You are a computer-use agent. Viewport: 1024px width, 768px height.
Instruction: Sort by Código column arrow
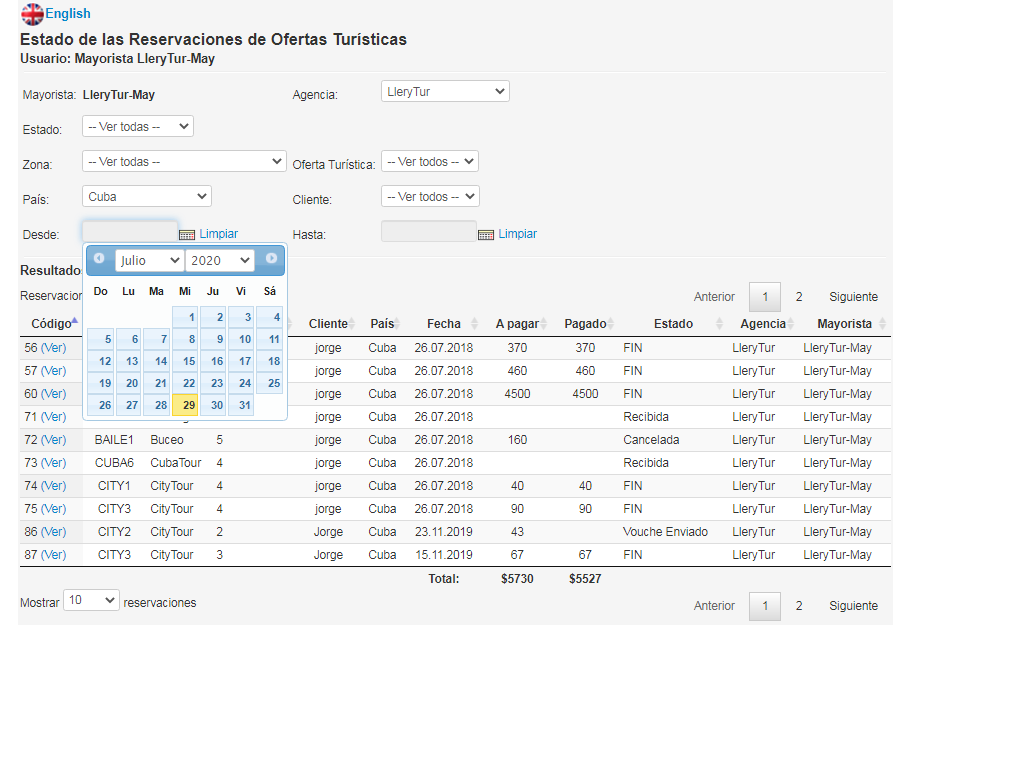(x=75, y=321)
